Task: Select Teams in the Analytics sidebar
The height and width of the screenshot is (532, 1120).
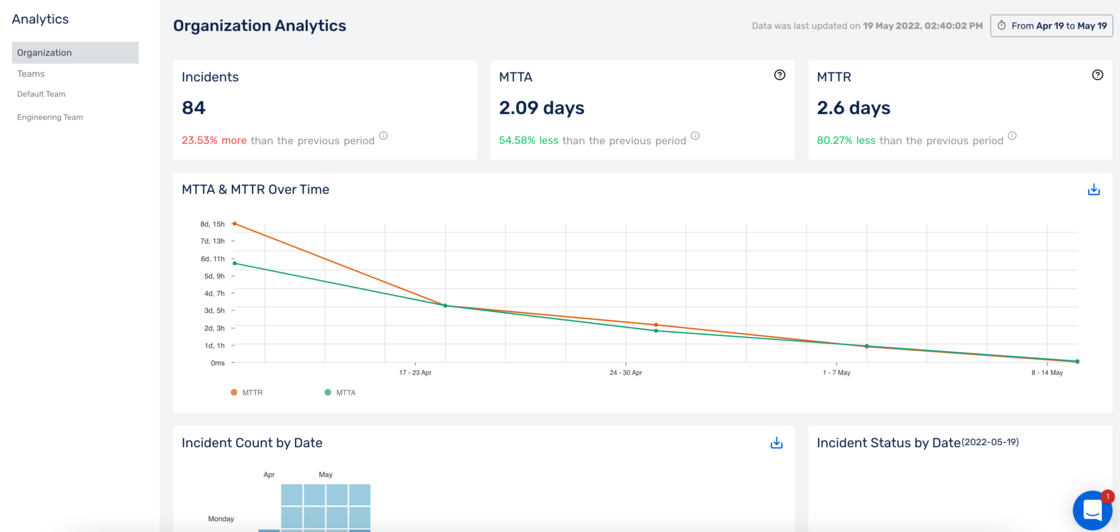Action: coord(31,74)
